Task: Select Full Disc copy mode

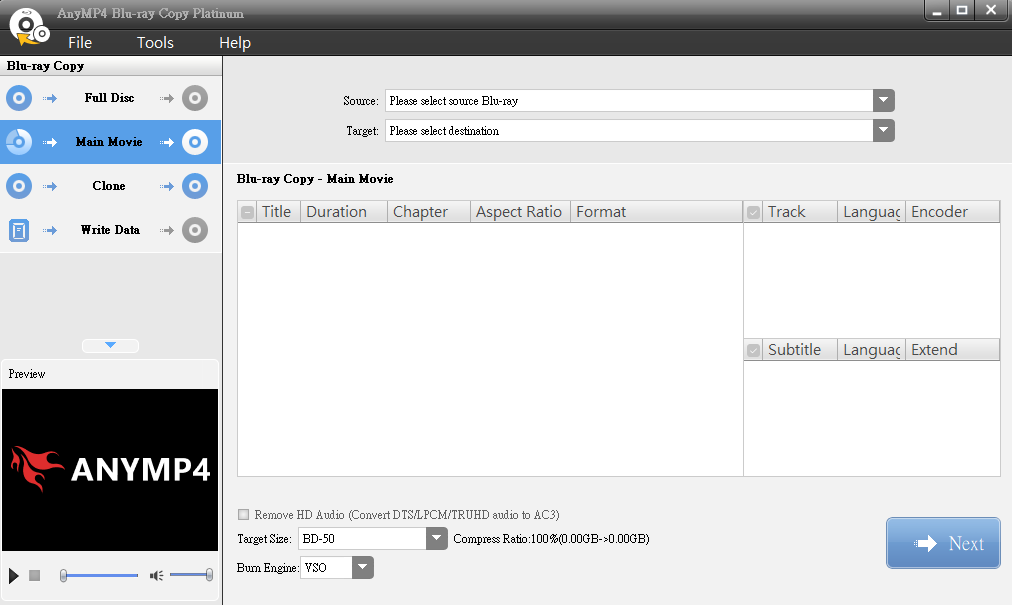Action: pos(110,98)
